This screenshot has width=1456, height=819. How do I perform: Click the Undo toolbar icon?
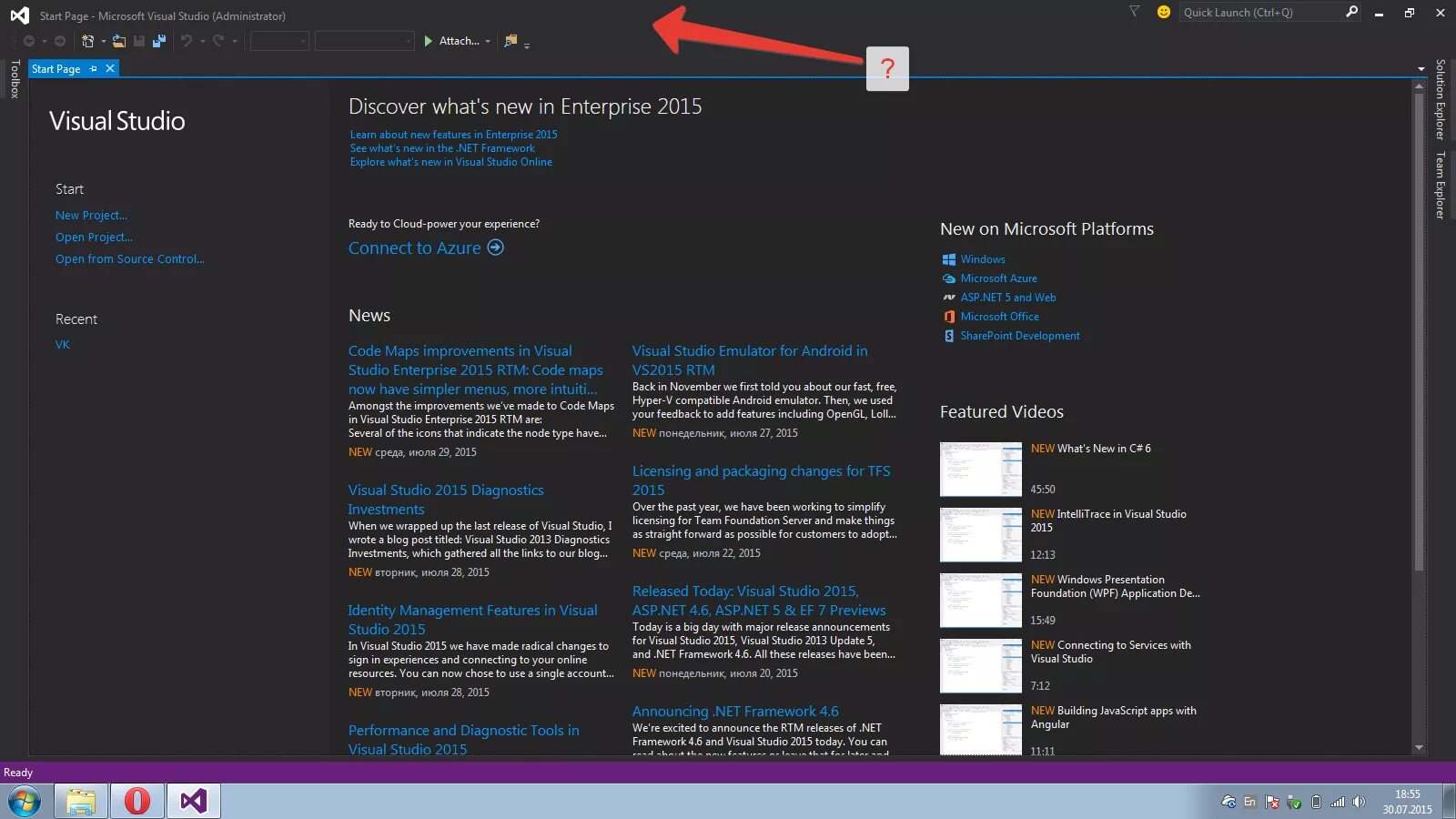tap(187, 41)
